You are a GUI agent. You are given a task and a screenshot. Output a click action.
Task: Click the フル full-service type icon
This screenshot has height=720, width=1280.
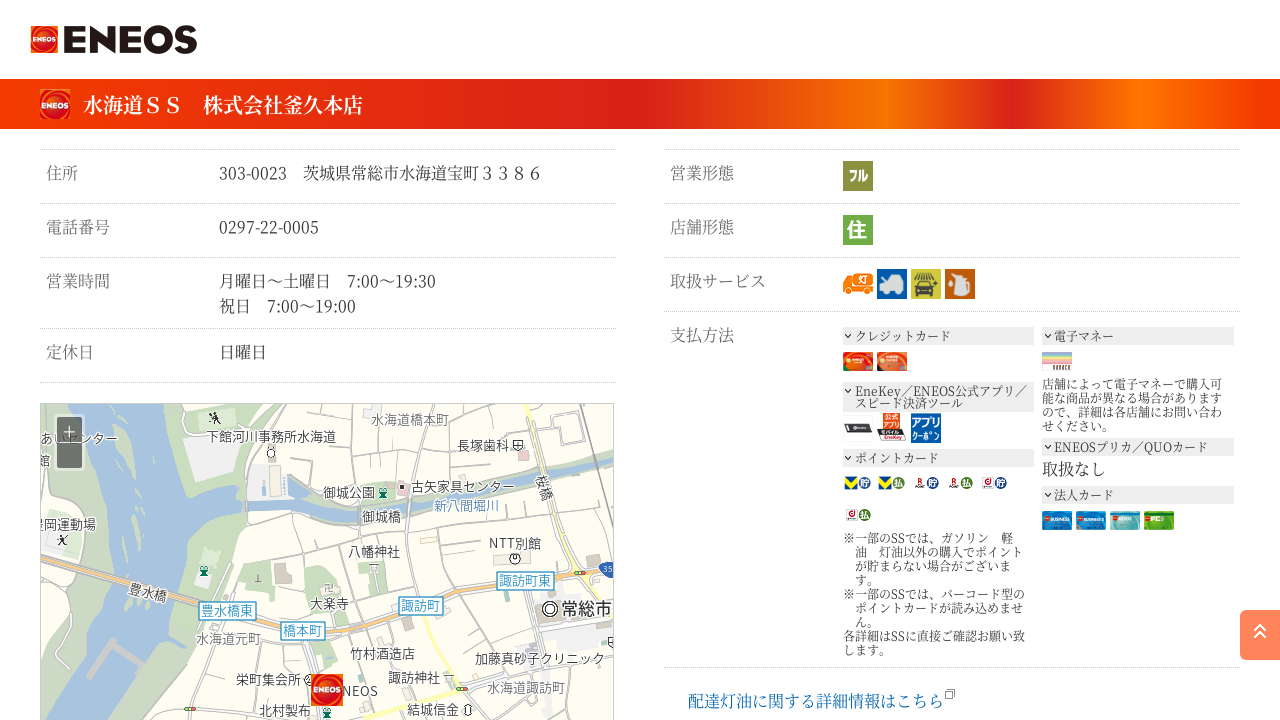point(858,176)
